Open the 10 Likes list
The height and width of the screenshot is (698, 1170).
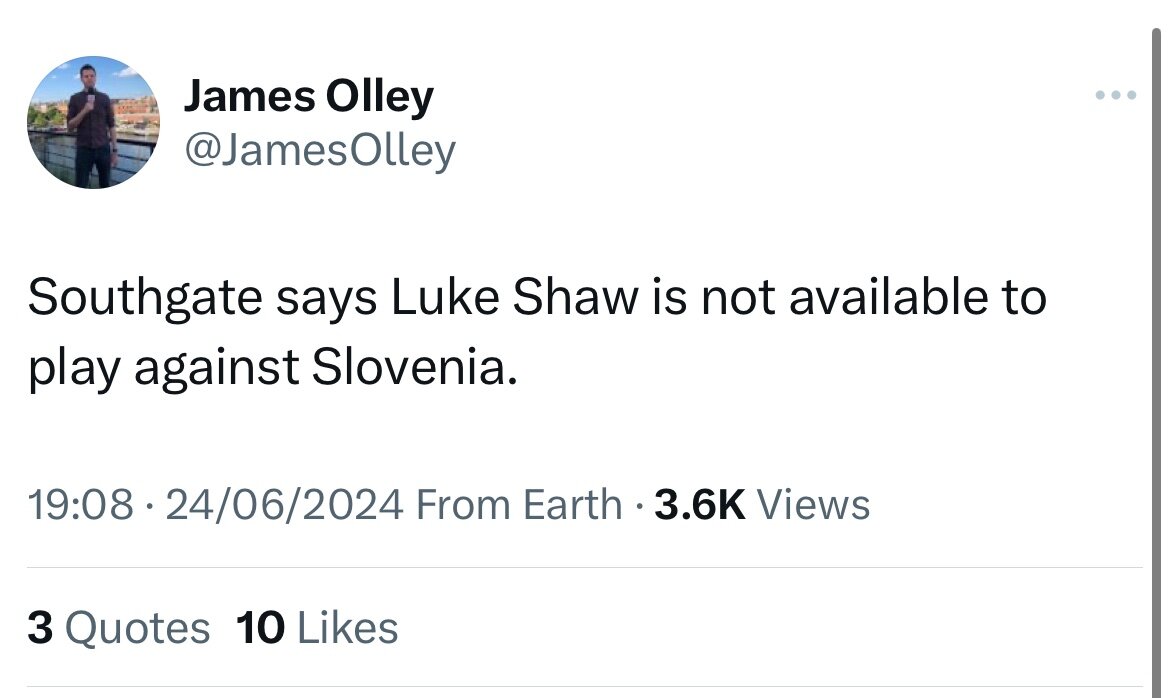317,628
